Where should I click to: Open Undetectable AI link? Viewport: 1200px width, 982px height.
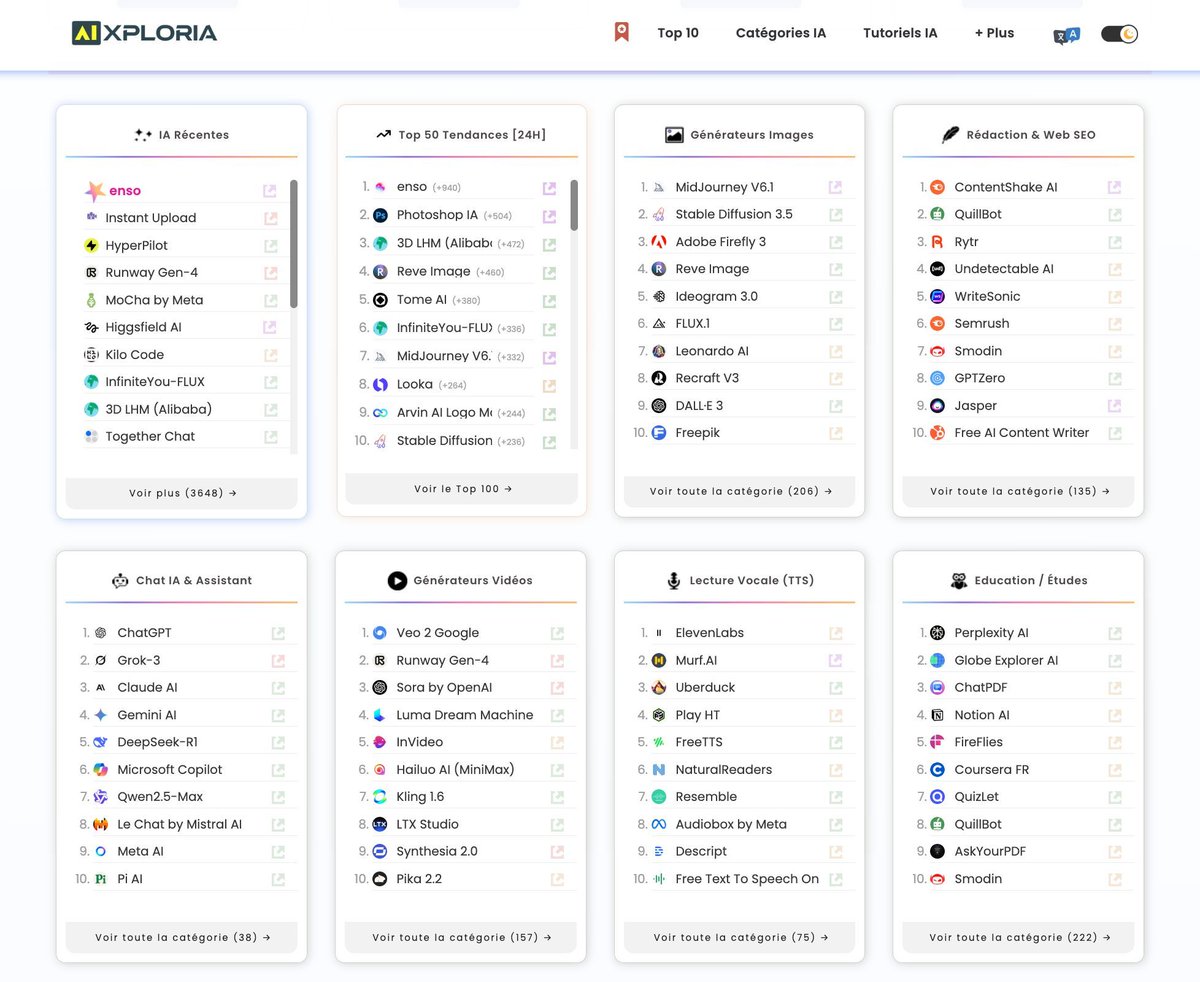coord(1004,269)
